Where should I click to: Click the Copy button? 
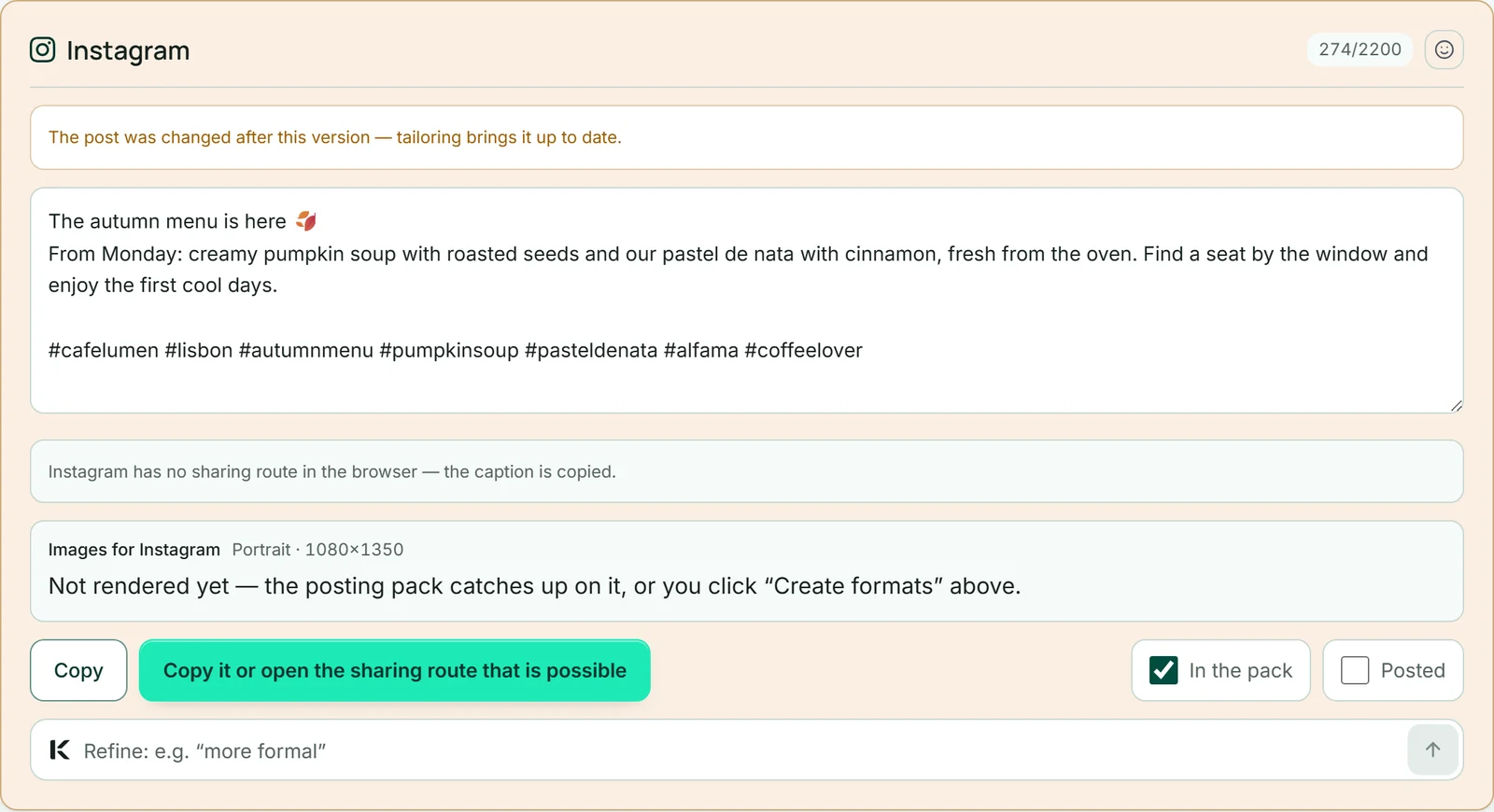click(78, 670)
